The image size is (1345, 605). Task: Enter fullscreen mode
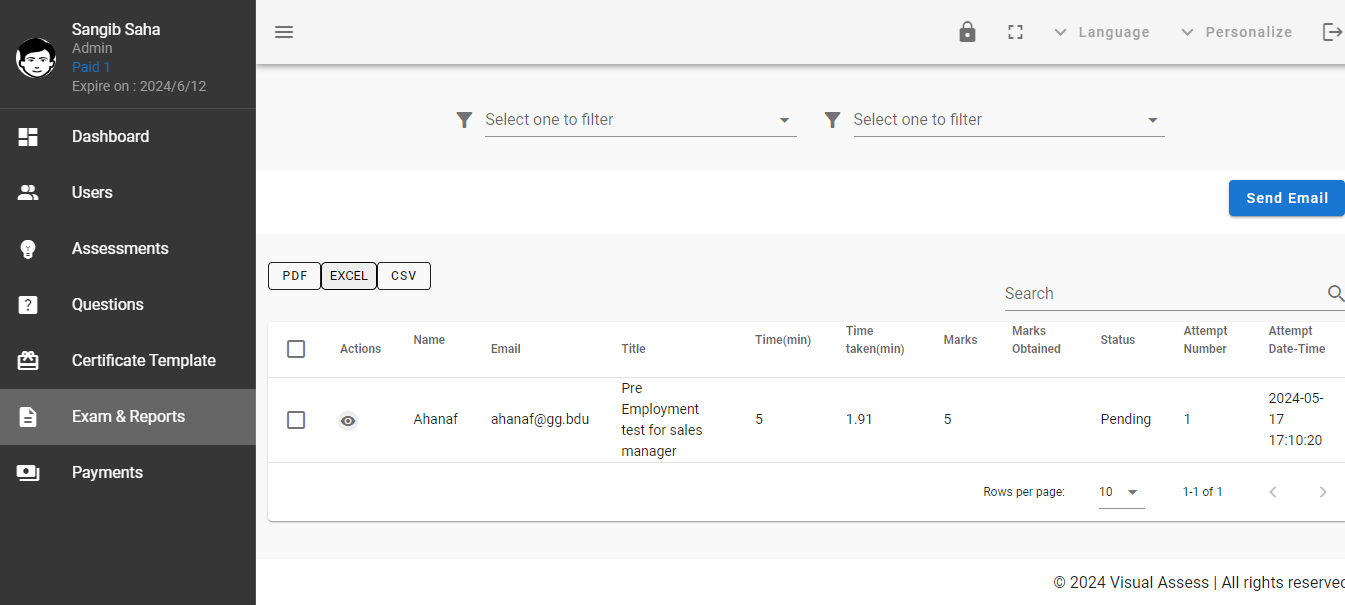point(1015,31)
